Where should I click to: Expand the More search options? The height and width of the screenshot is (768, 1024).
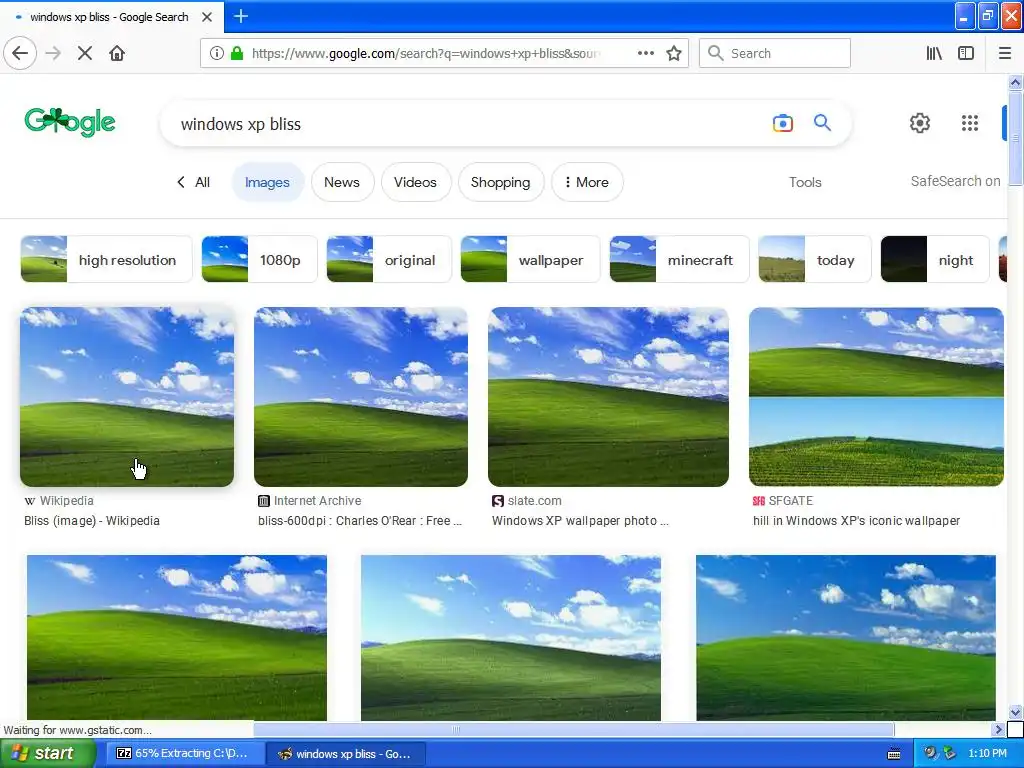point(586,182)
